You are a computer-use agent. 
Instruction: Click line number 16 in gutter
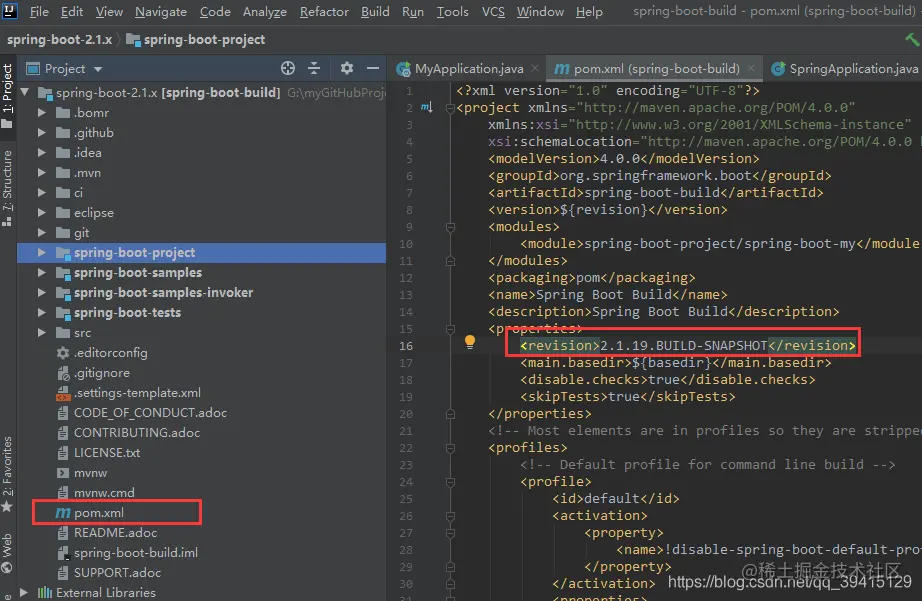[x=406, y=346]
